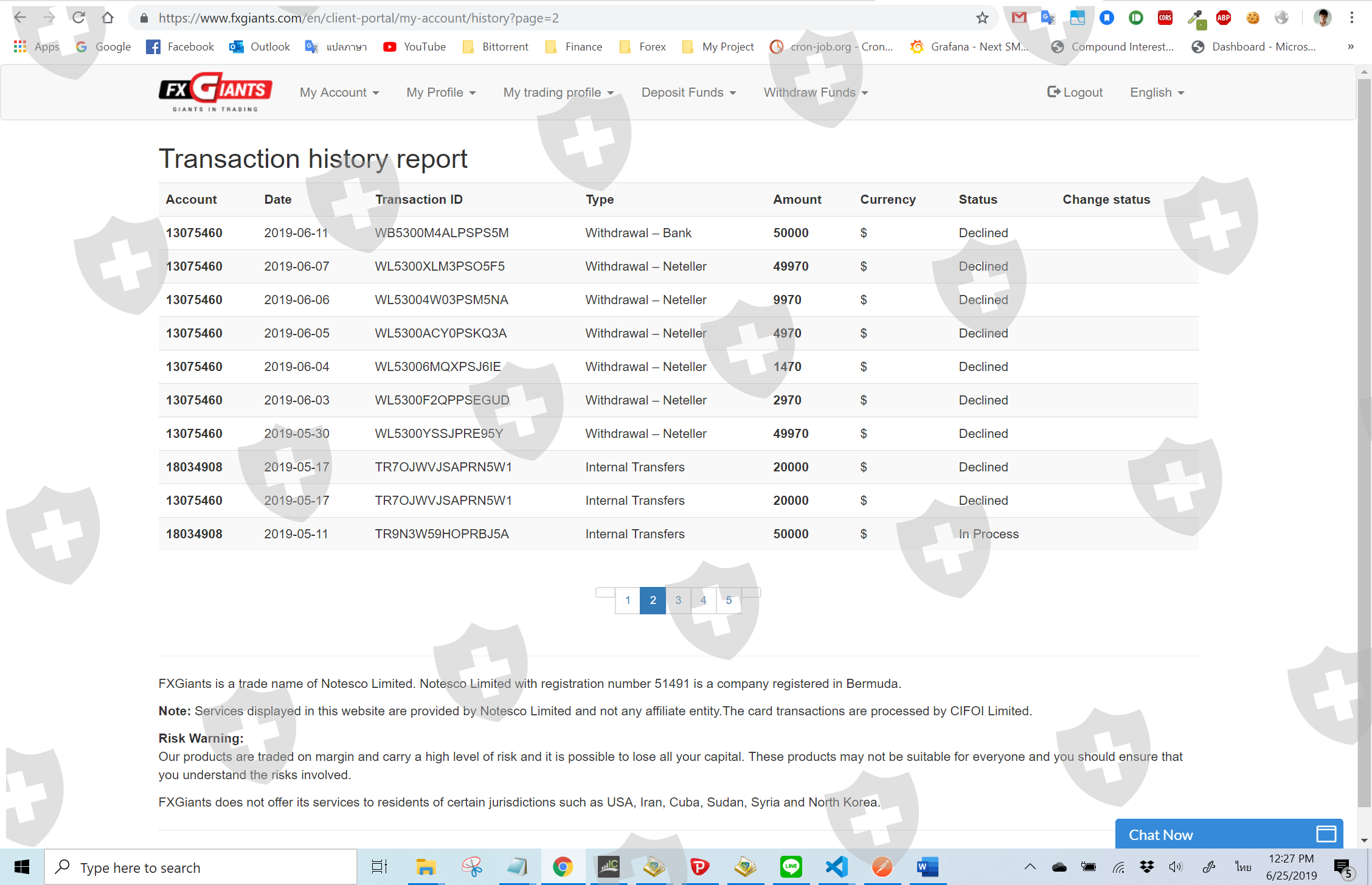Open the Withdraw Funds menu

(816, 92)
